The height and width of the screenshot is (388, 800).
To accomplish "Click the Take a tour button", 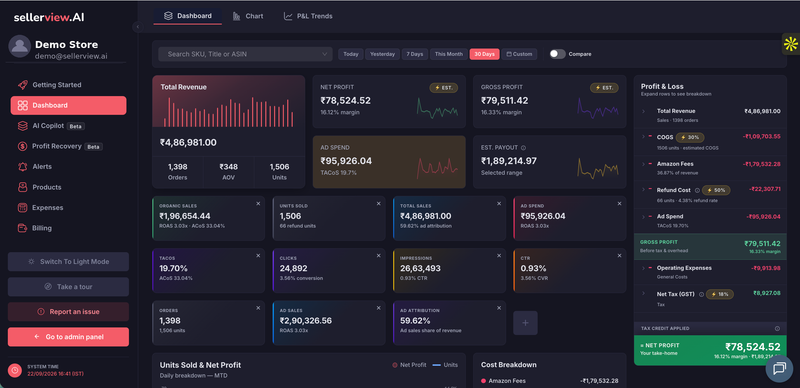I will 68,287.
